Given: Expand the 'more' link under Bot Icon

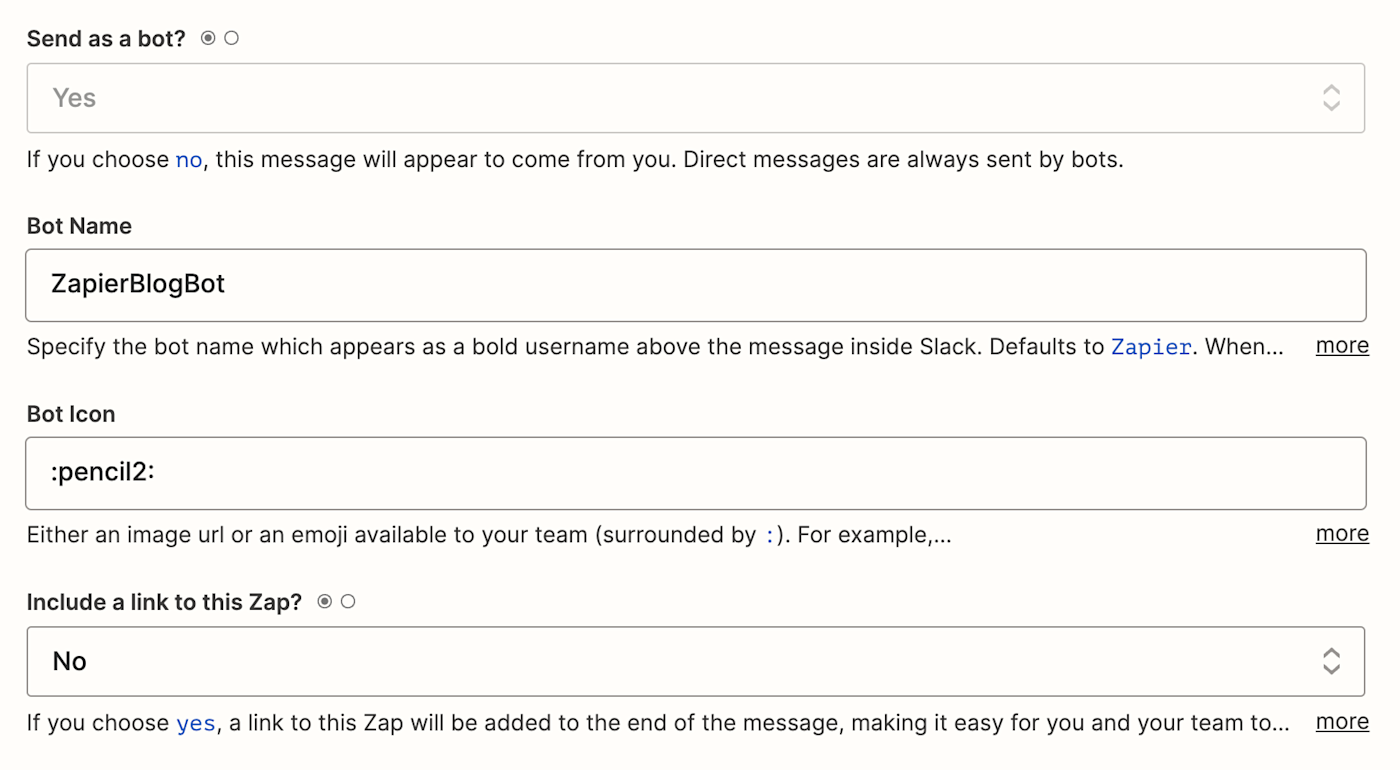Looking at the screenshot, I should pyautogui.click(x=1342, y=534).
